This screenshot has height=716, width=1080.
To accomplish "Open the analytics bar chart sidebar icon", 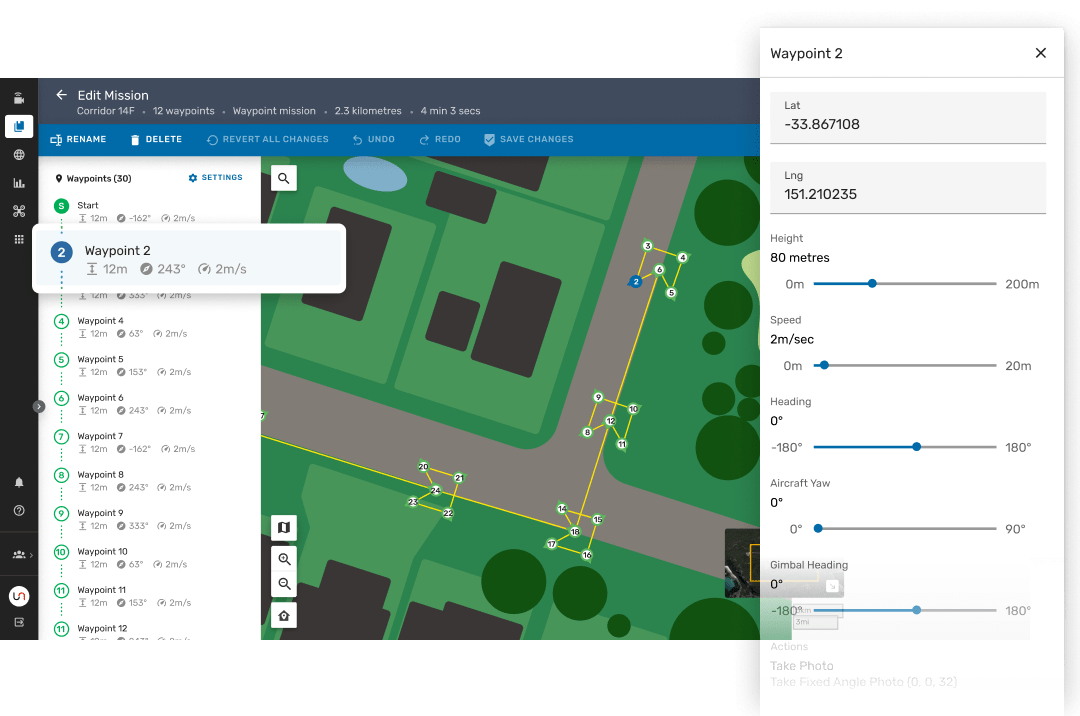I will (x=19, y=183).
